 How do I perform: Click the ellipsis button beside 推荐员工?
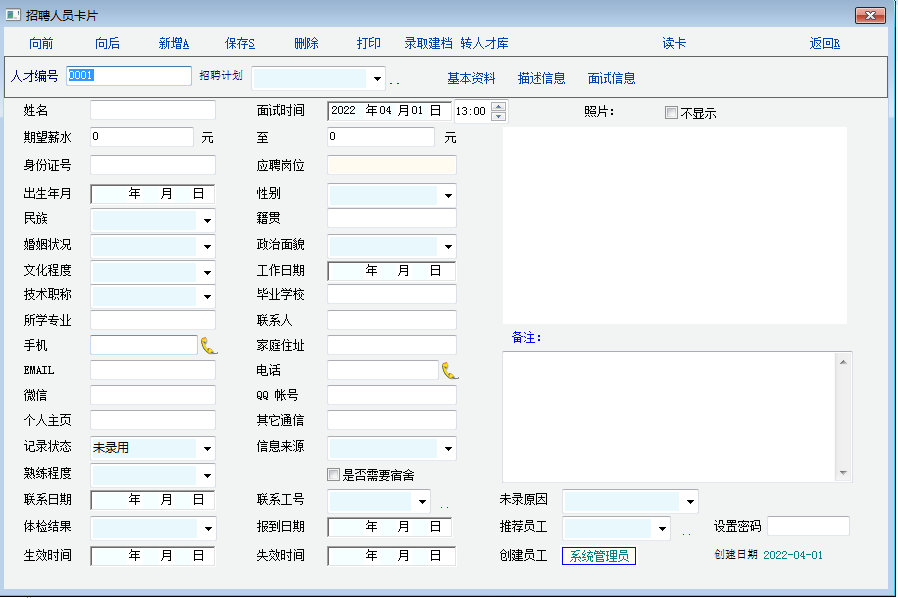point(686,531)
